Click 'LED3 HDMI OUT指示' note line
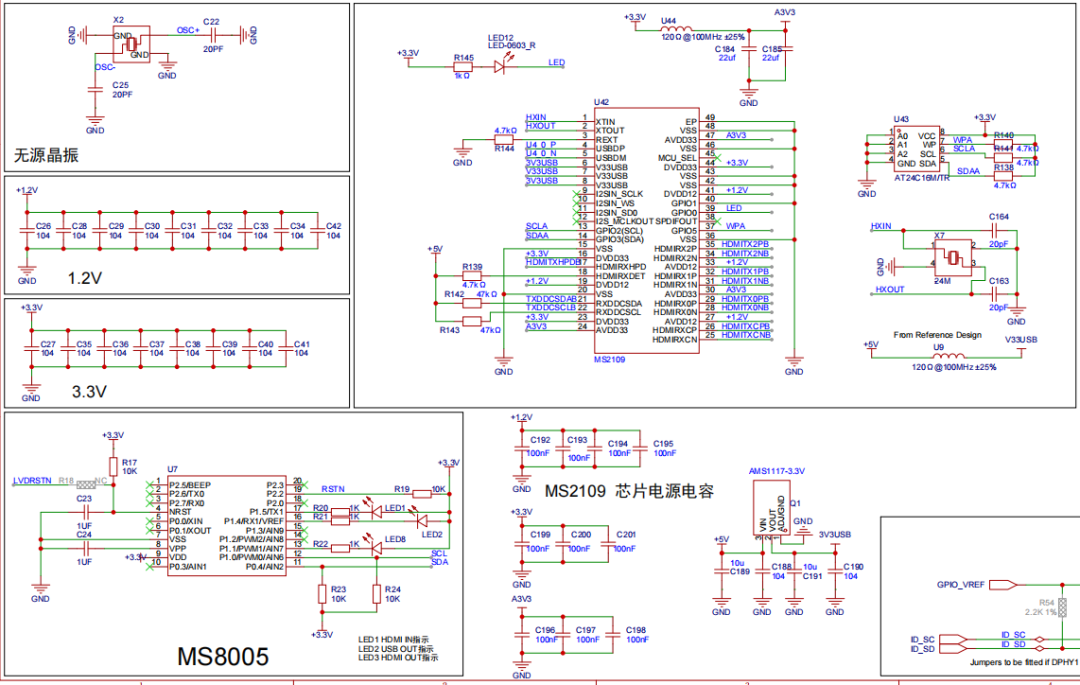 point(398,657)
